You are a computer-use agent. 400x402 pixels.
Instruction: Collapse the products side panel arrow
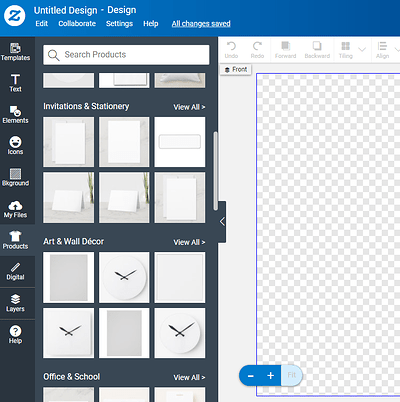[222, 221]
